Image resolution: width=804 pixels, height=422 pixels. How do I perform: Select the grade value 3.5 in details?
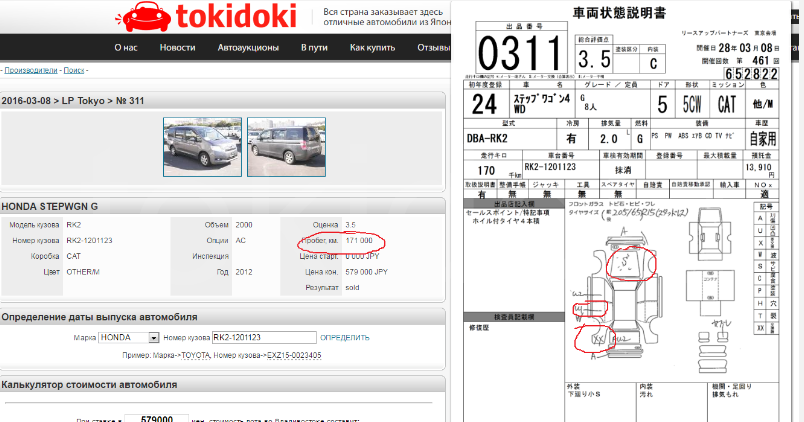tap(350, 225)
